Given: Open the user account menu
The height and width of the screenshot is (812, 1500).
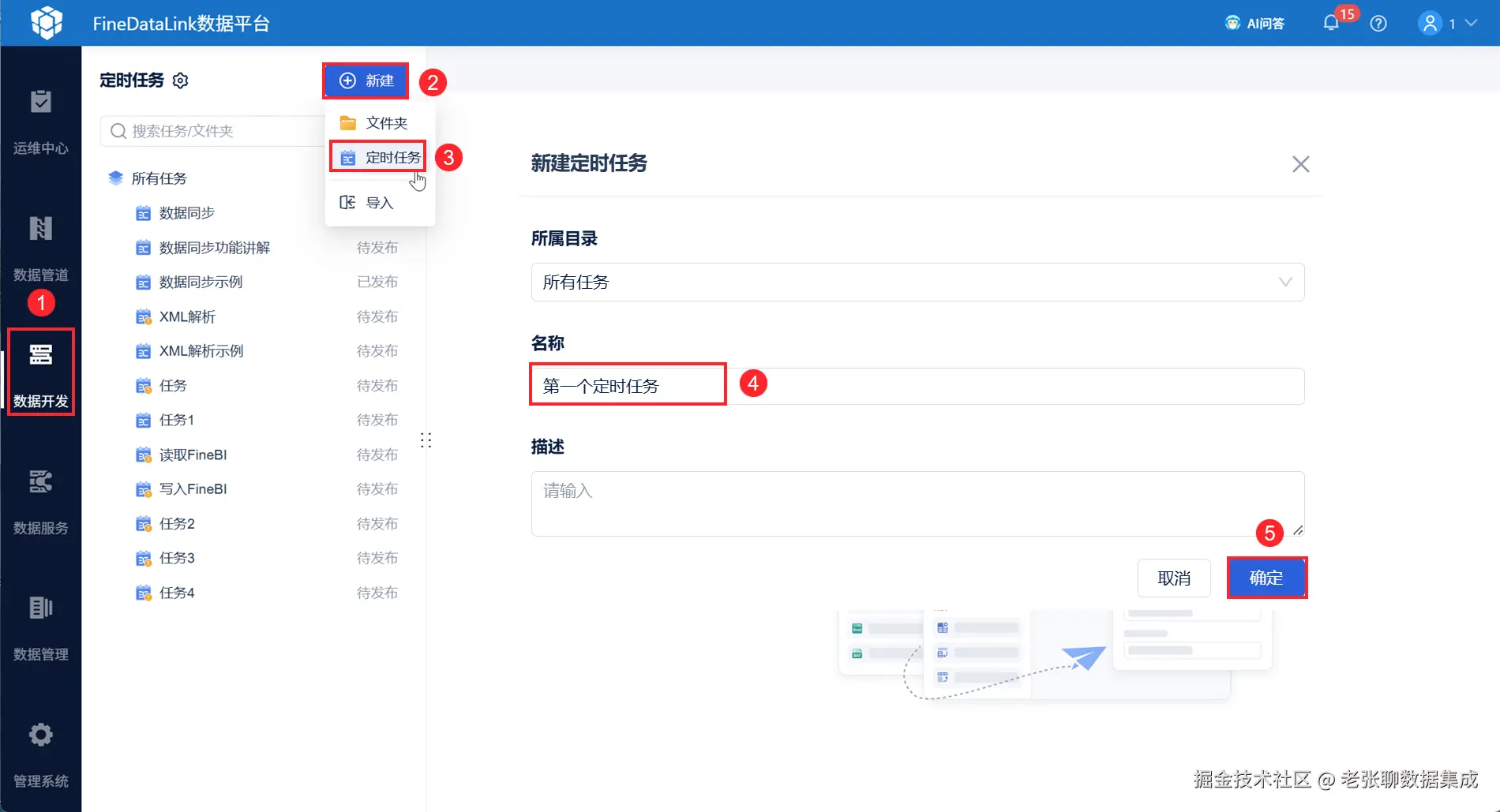Looking at the screenshot, I should click(1448, 24).
